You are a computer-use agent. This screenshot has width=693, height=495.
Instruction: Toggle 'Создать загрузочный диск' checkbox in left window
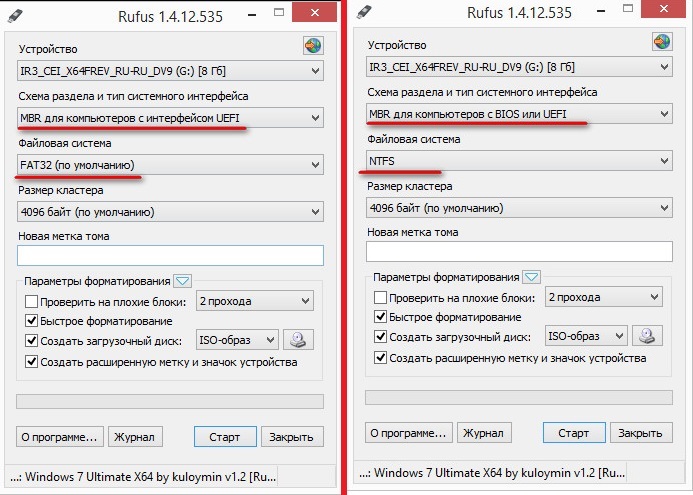coord(32,341)
